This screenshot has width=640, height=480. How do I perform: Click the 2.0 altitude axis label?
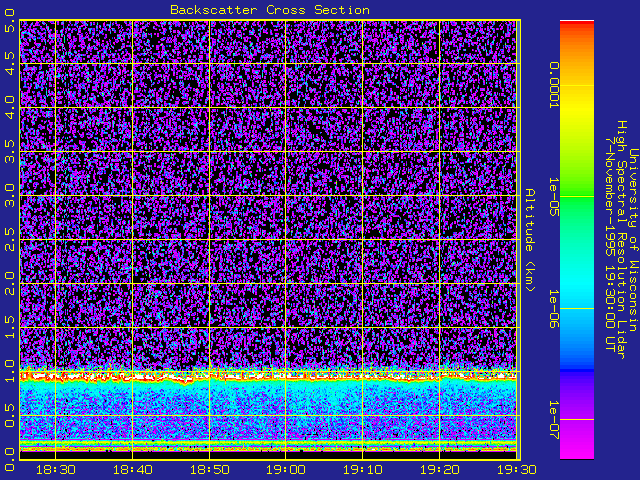pyautogui.click(x=10, y=284)
